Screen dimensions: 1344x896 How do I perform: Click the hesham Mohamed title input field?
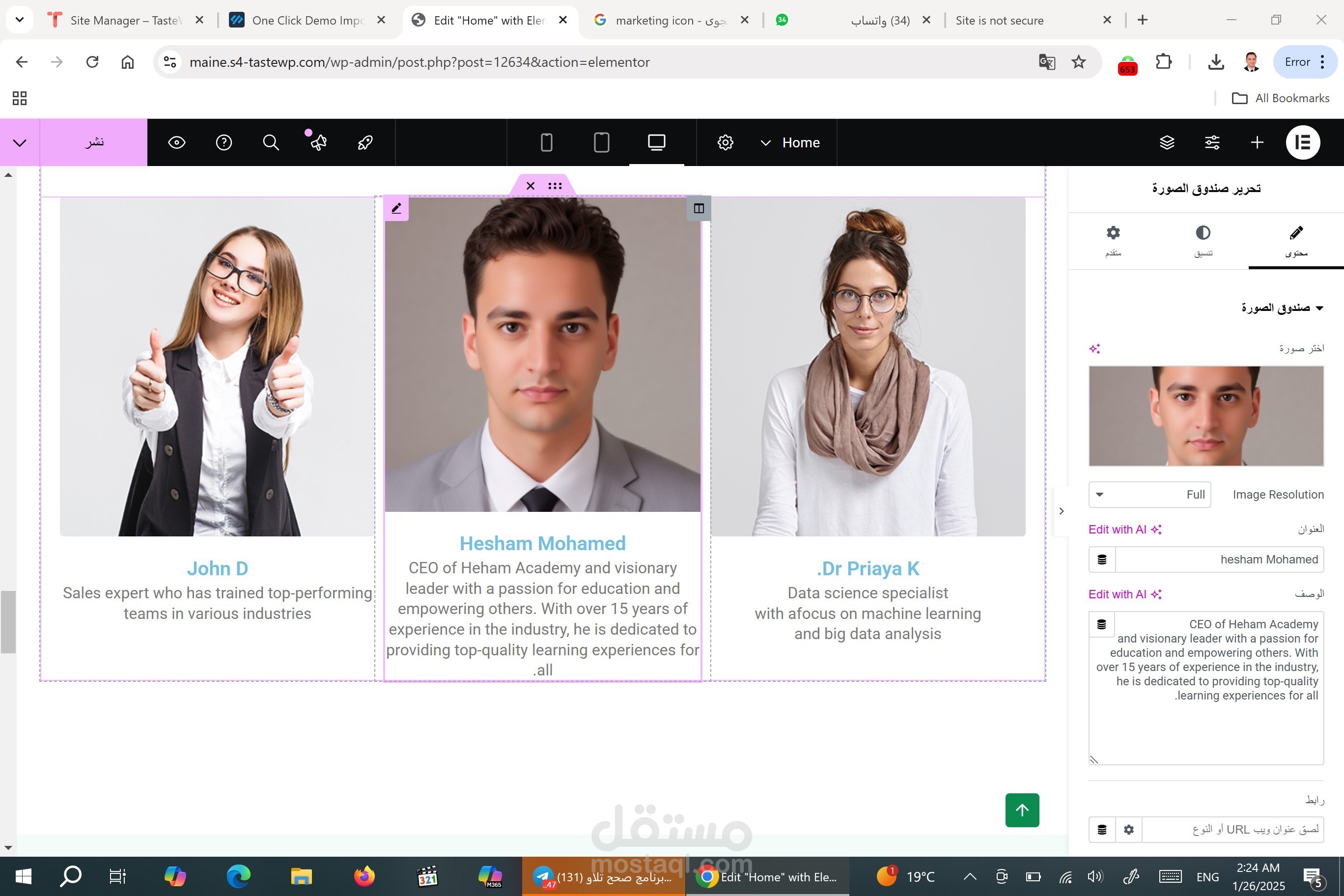1219,560
